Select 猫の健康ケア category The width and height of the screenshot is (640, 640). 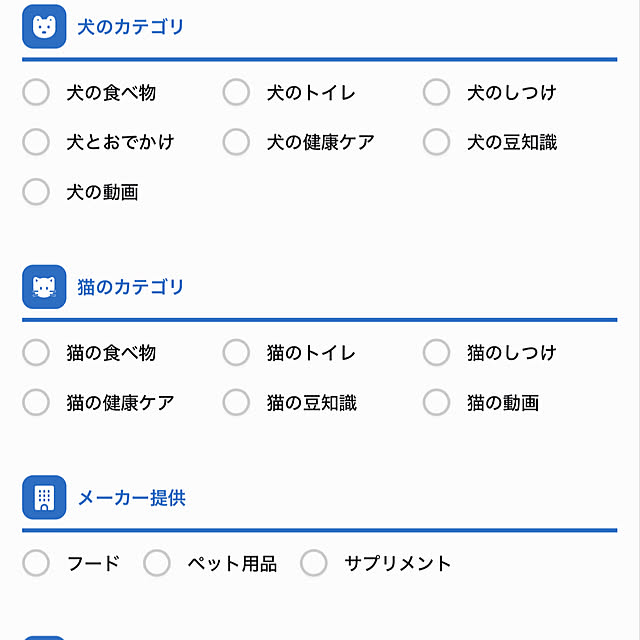(x=36, y=403)
